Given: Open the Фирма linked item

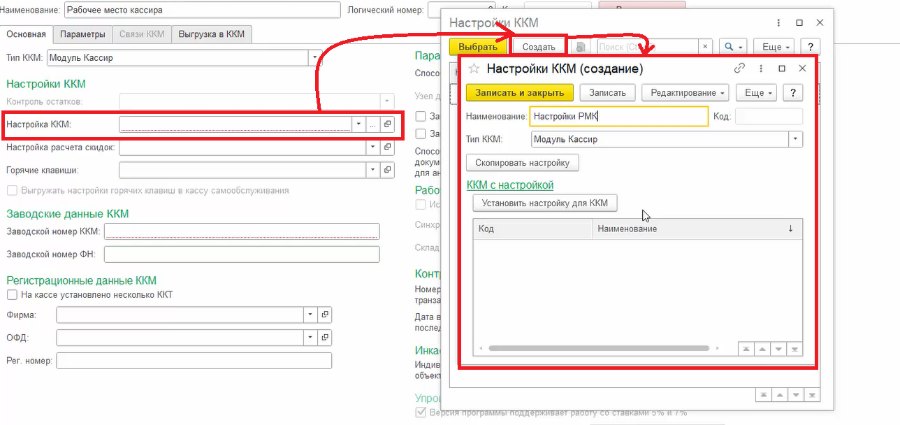Looking at the screenshot, I should click(325, 315).
